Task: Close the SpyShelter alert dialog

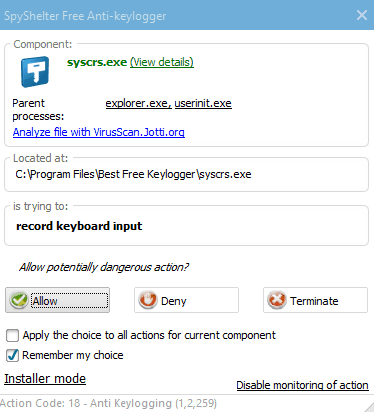Action: (x=362, y=15)
